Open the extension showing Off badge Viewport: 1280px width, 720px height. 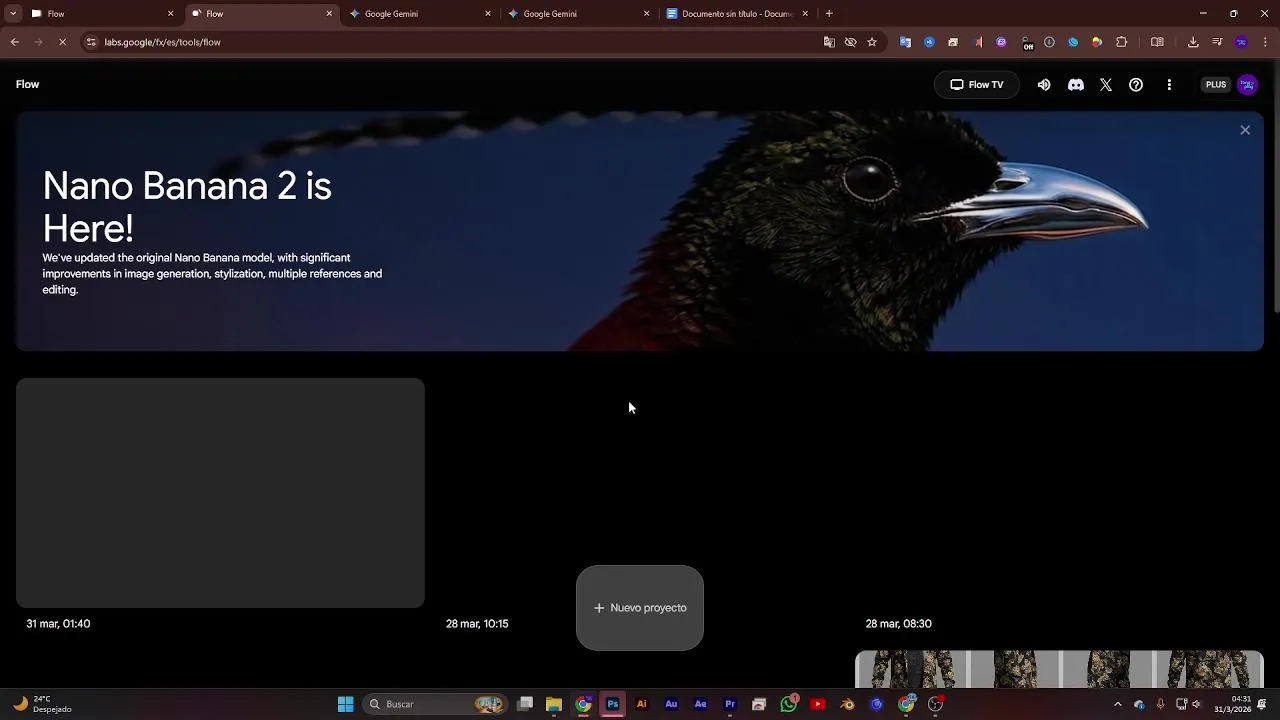(1026, 43)
